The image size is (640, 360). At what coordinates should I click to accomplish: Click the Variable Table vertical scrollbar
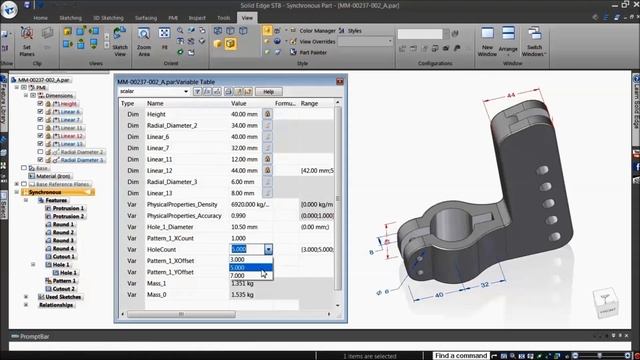coord(338,198)
